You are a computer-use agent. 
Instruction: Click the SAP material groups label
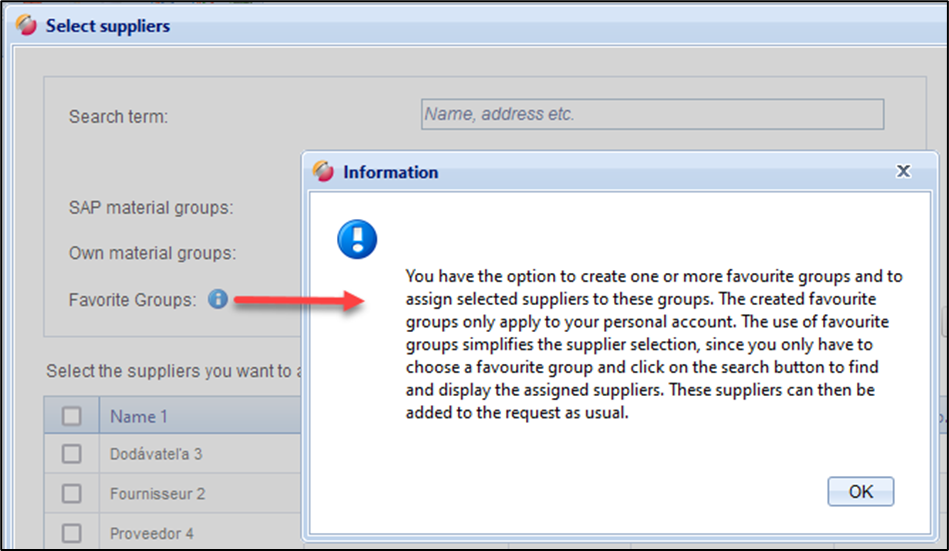pos(151,208)
